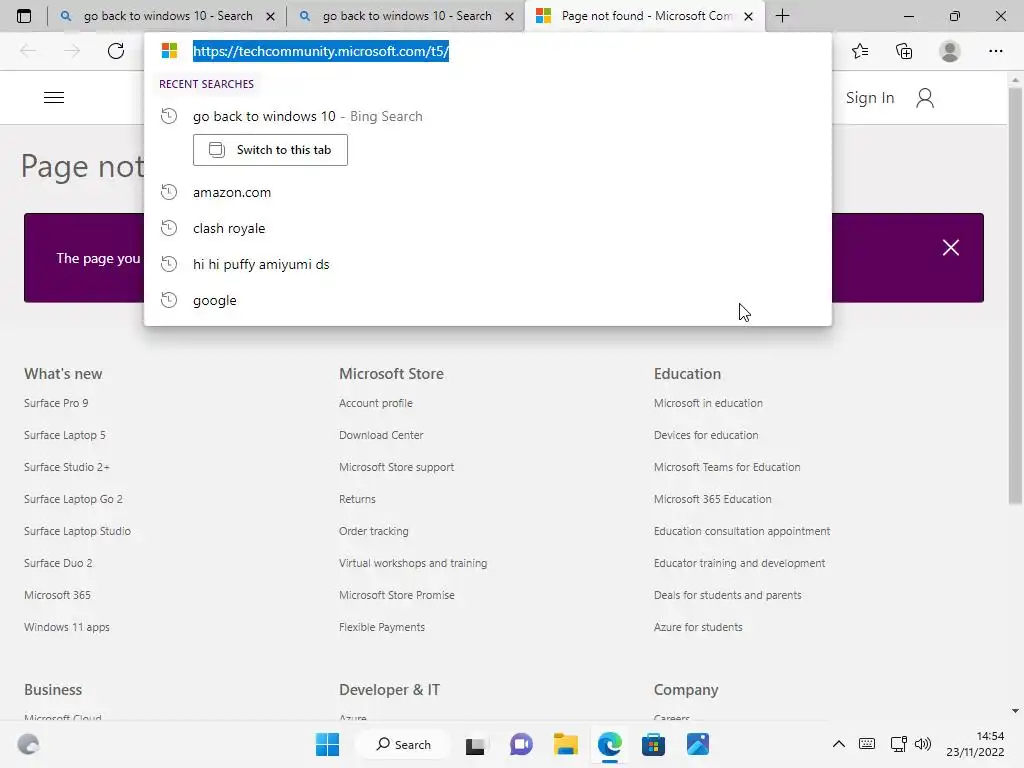Open Microsoft 365 link under What's new
Screen dimensions: 1024x768
point(57,595)
